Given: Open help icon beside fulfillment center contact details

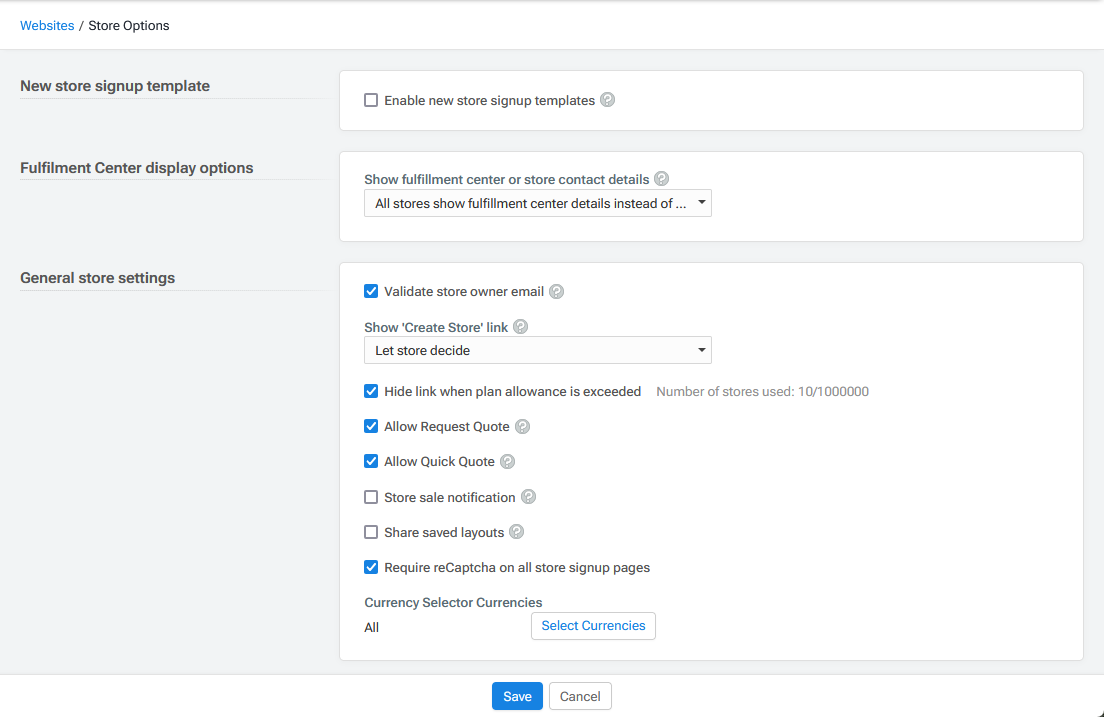Looking at the screenshot, I should [x=661, y=178].
